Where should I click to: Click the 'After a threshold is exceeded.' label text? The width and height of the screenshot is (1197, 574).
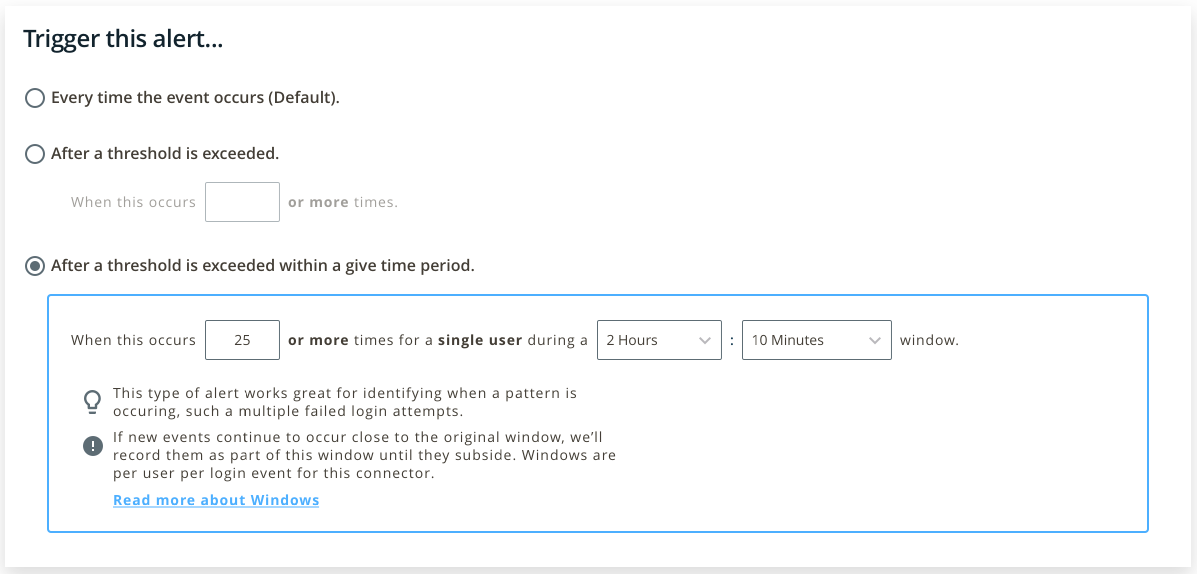click(x=165, y=154)
